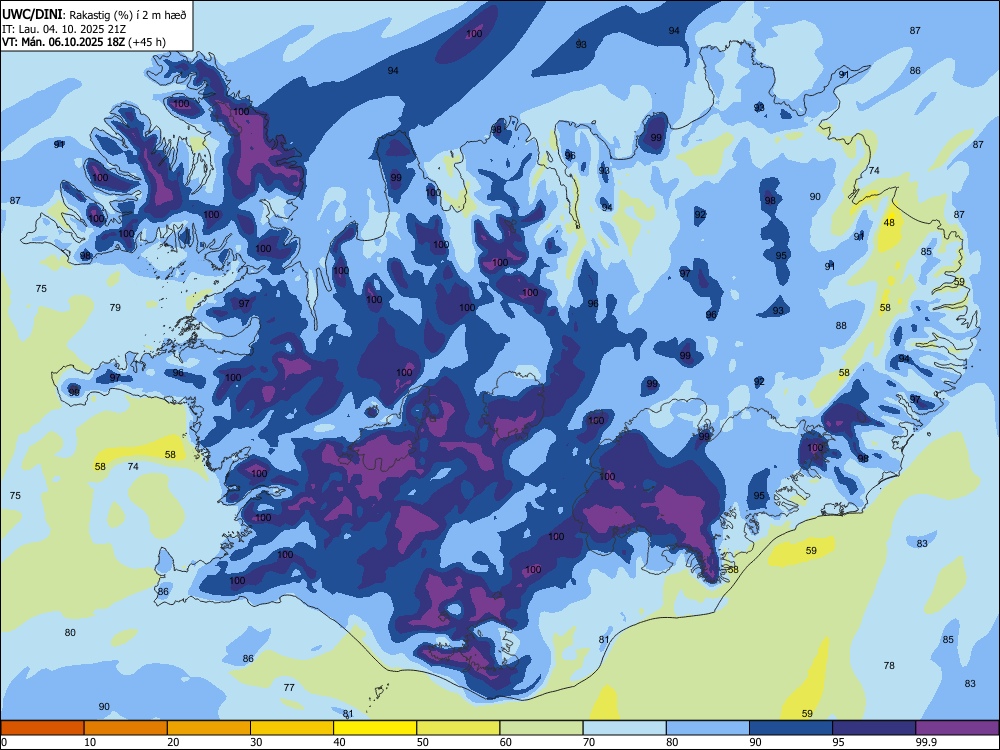Viewport: 1000px width, 750px height.
Task: Click the 10–20% orange legend swatch
Action: 126,728
